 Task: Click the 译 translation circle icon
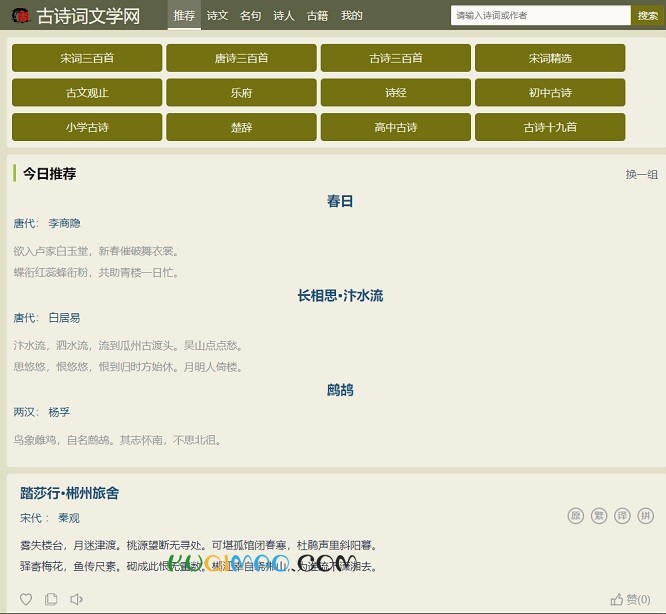click(622, 516)
